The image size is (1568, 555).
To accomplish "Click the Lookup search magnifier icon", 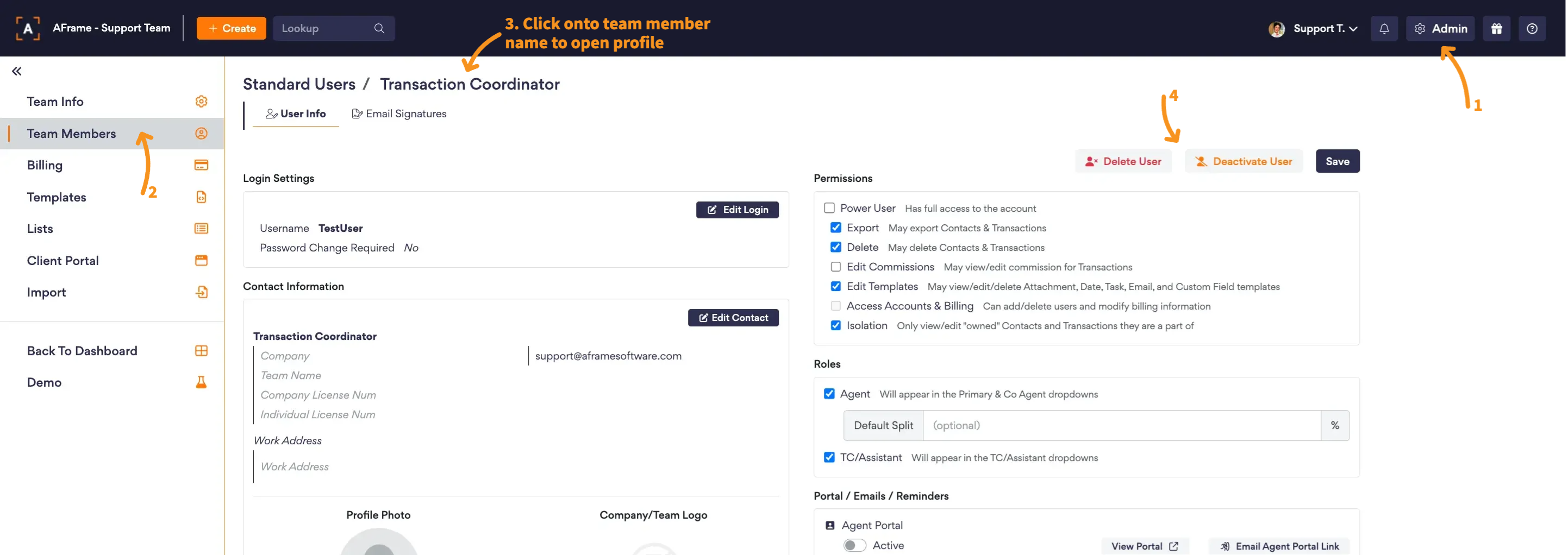I will tap(379, 29).
